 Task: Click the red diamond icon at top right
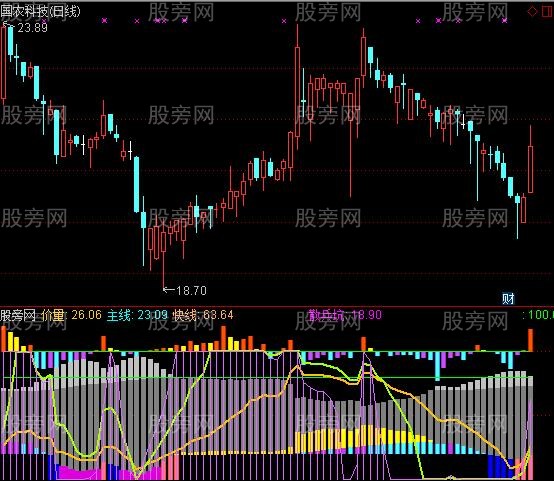click(x=532, y=12)
